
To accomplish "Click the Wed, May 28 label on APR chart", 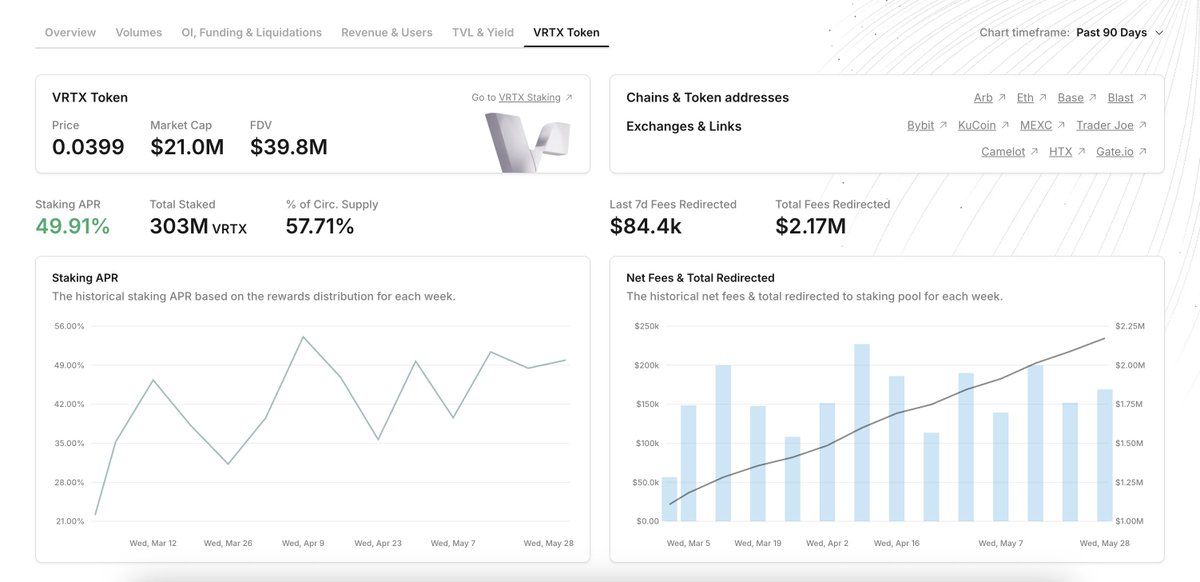I will [548, 543].
